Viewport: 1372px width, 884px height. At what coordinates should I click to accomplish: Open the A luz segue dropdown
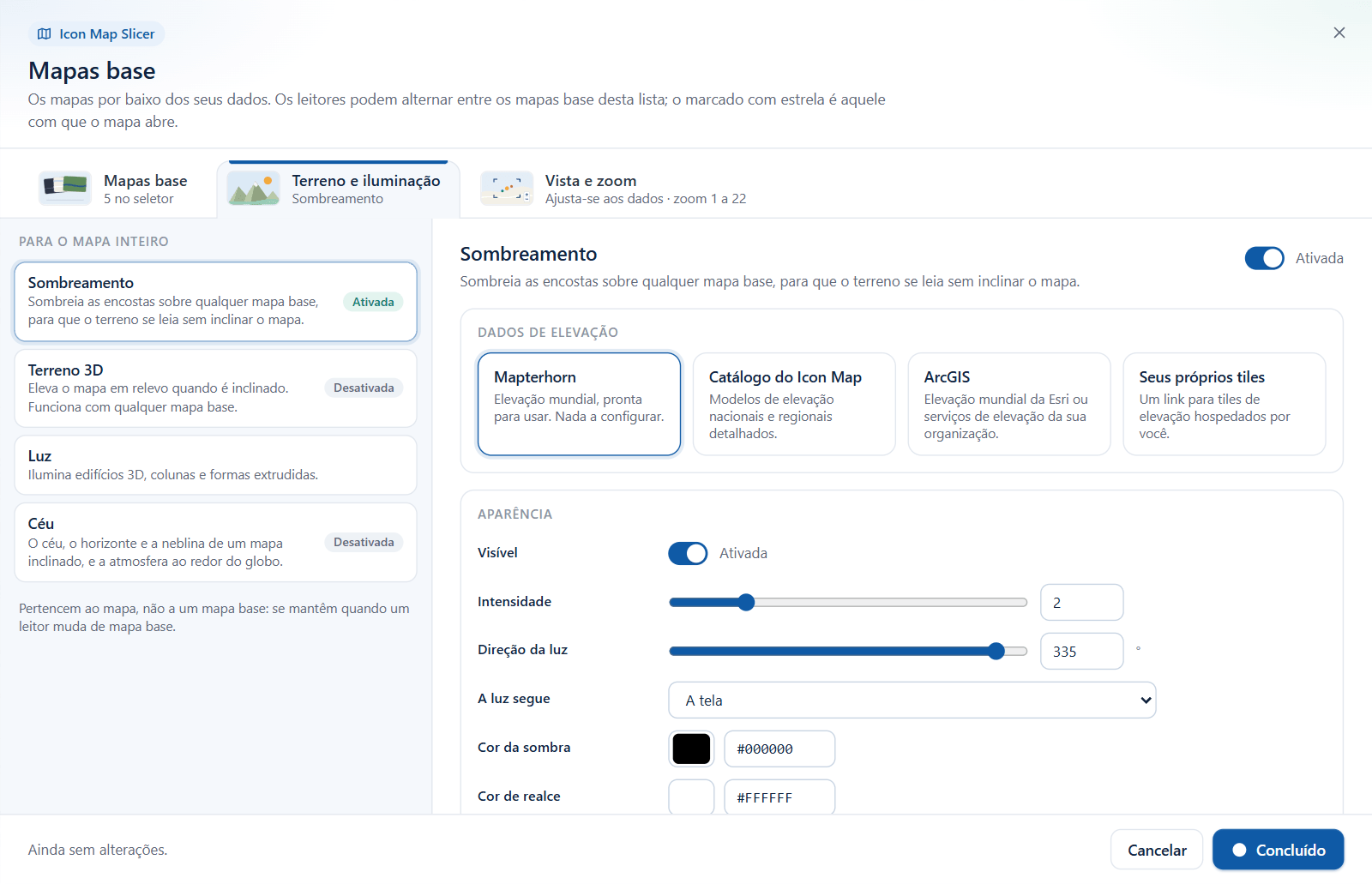912,700
